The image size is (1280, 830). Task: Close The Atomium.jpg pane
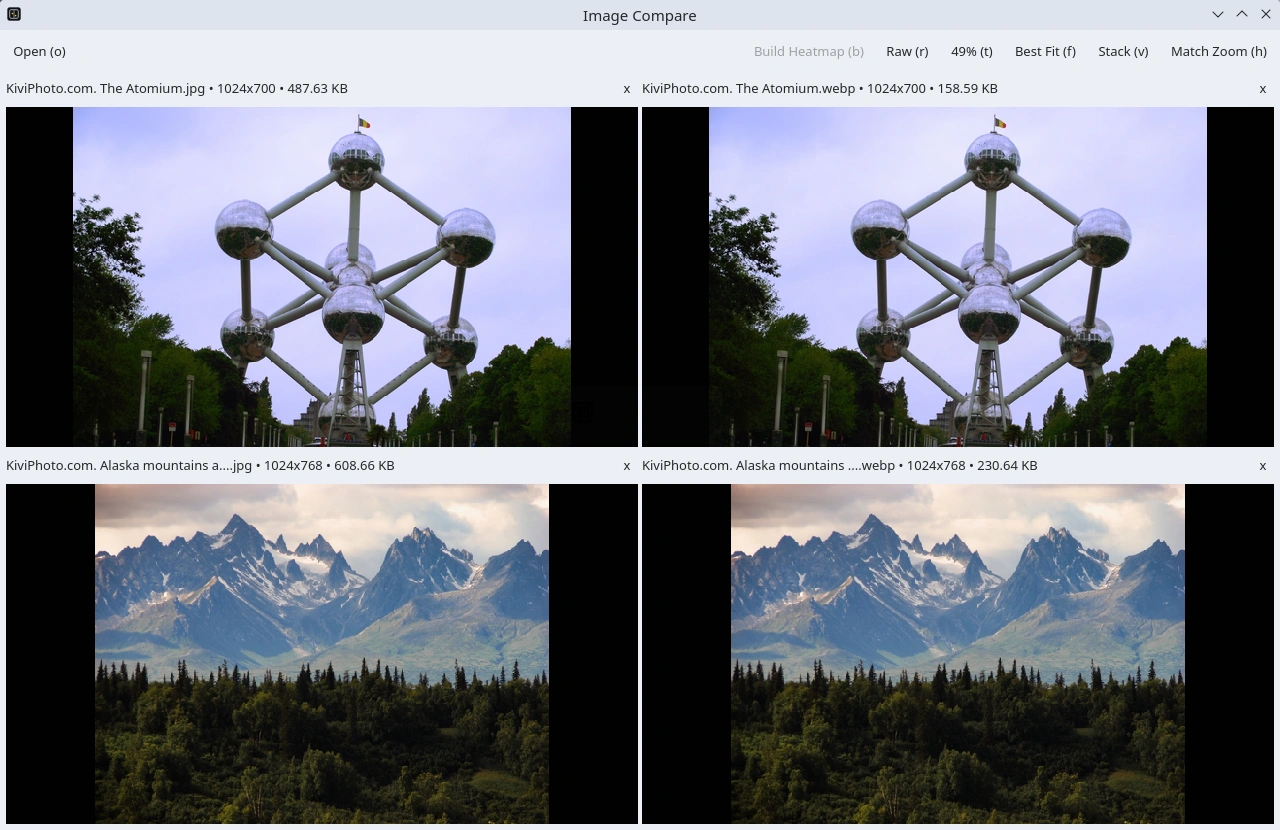pos(626,88)
